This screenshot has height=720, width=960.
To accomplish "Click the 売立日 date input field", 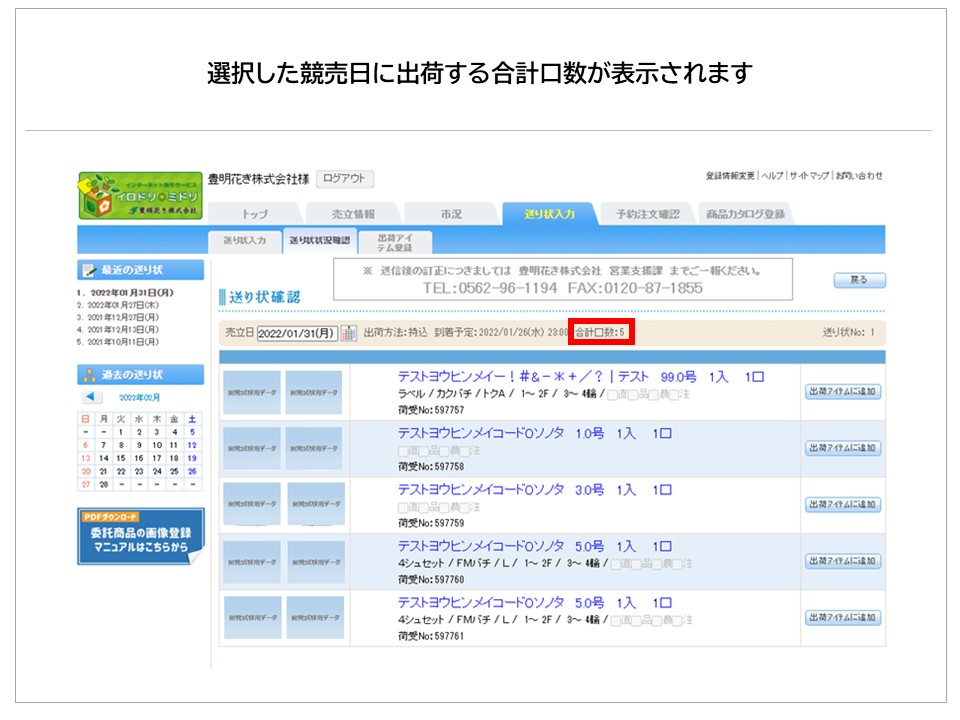I will 297,333.
